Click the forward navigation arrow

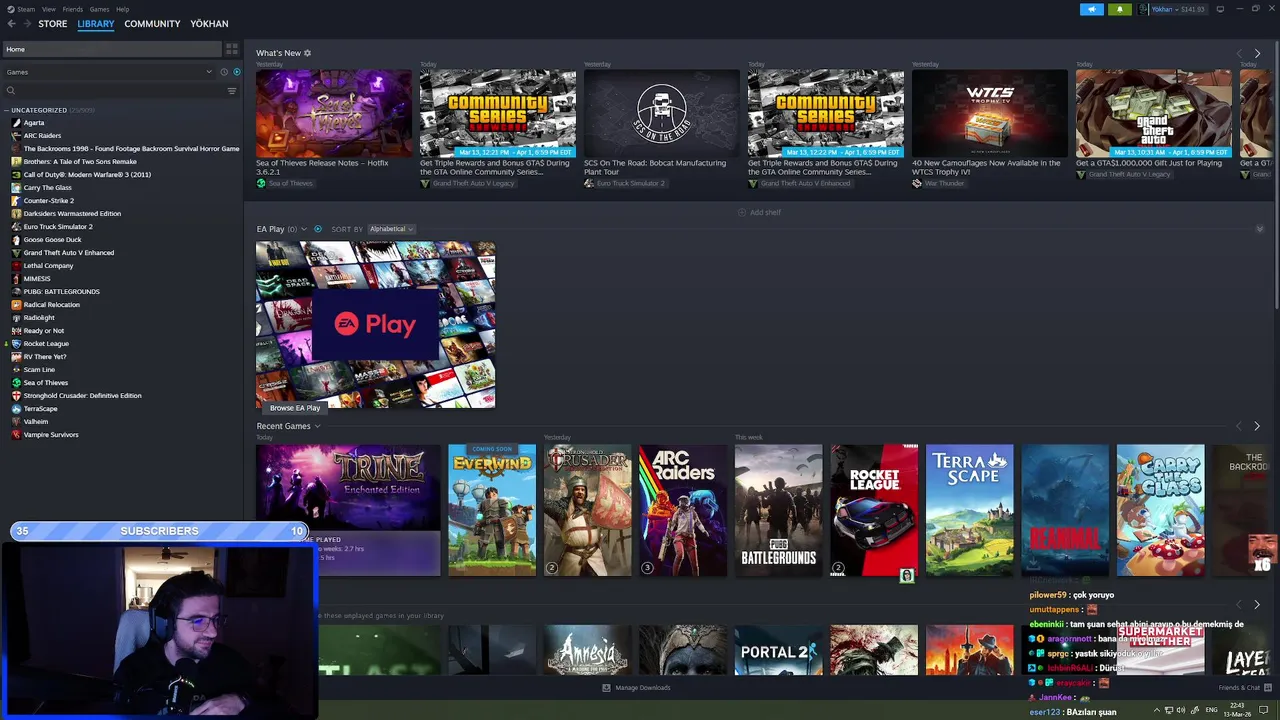tap(27, 23)
